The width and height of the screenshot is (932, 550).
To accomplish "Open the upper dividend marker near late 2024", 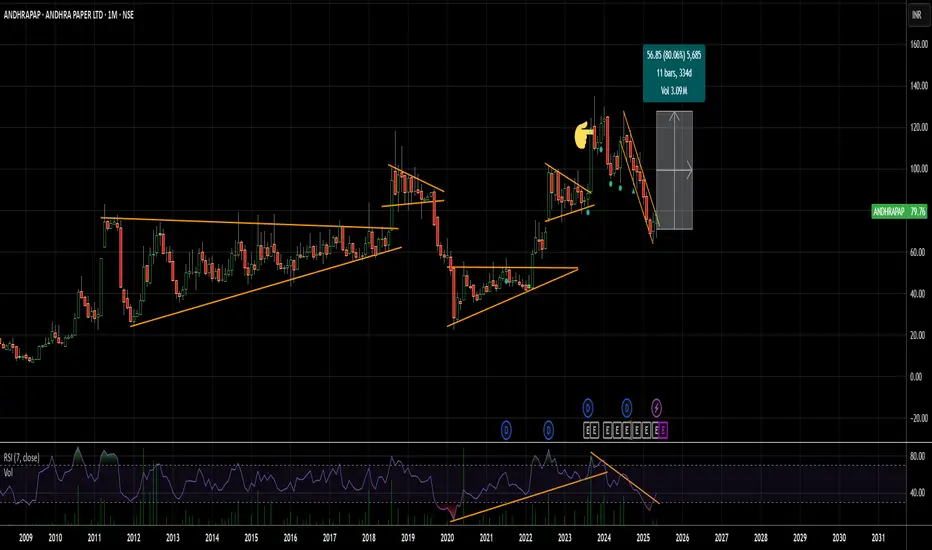I will pyautogui.click(x=626, y=408).
